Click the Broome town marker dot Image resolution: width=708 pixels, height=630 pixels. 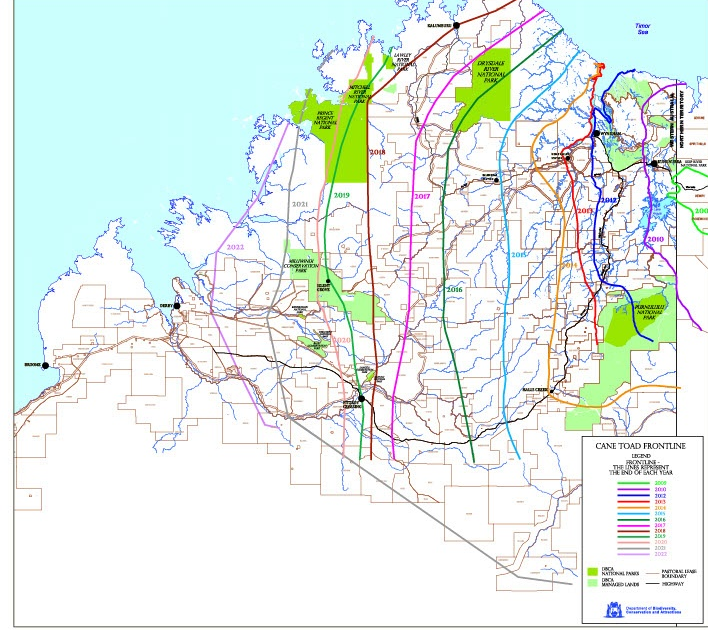[45, 366]
